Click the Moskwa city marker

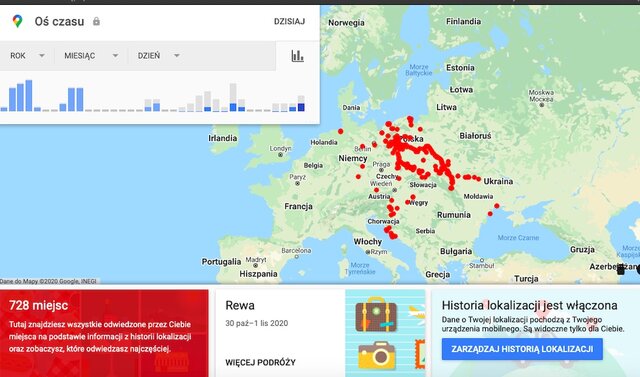(542, 105)
